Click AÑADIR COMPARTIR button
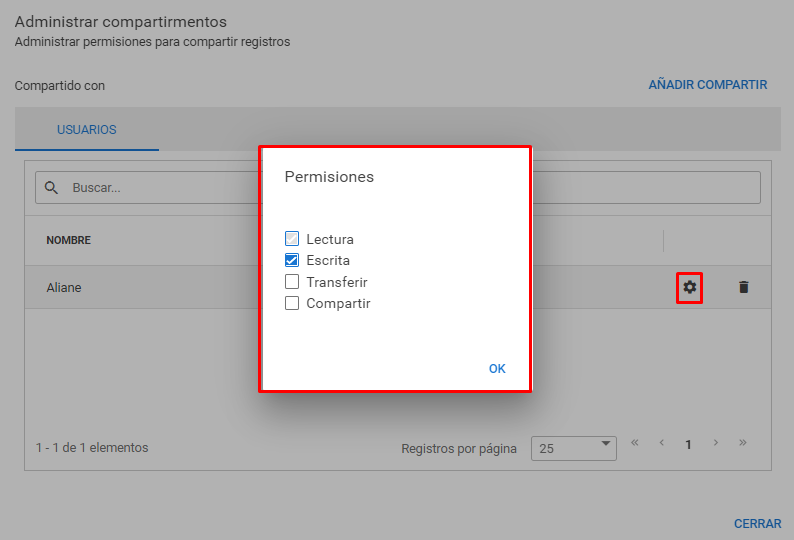Screen dimensions: 794x540 [708, 85]
